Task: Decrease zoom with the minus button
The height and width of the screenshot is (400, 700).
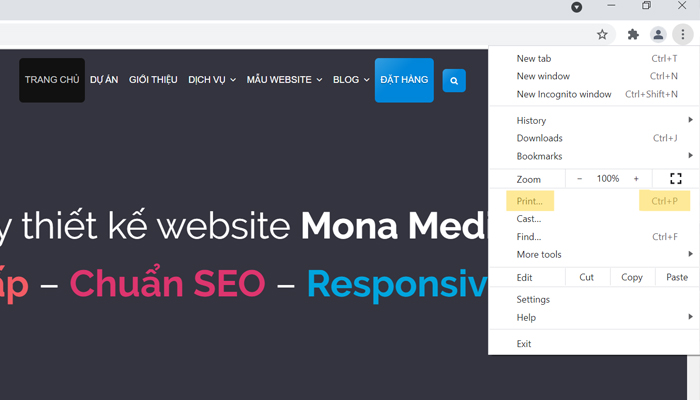Action: (579, 179)
